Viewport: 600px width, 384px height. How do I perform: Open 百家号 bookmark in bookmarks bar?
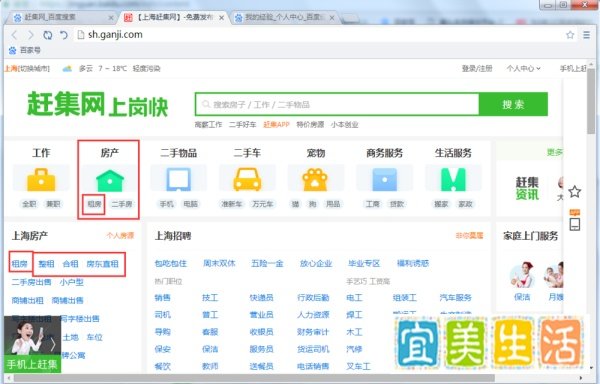tap(24, 50)
